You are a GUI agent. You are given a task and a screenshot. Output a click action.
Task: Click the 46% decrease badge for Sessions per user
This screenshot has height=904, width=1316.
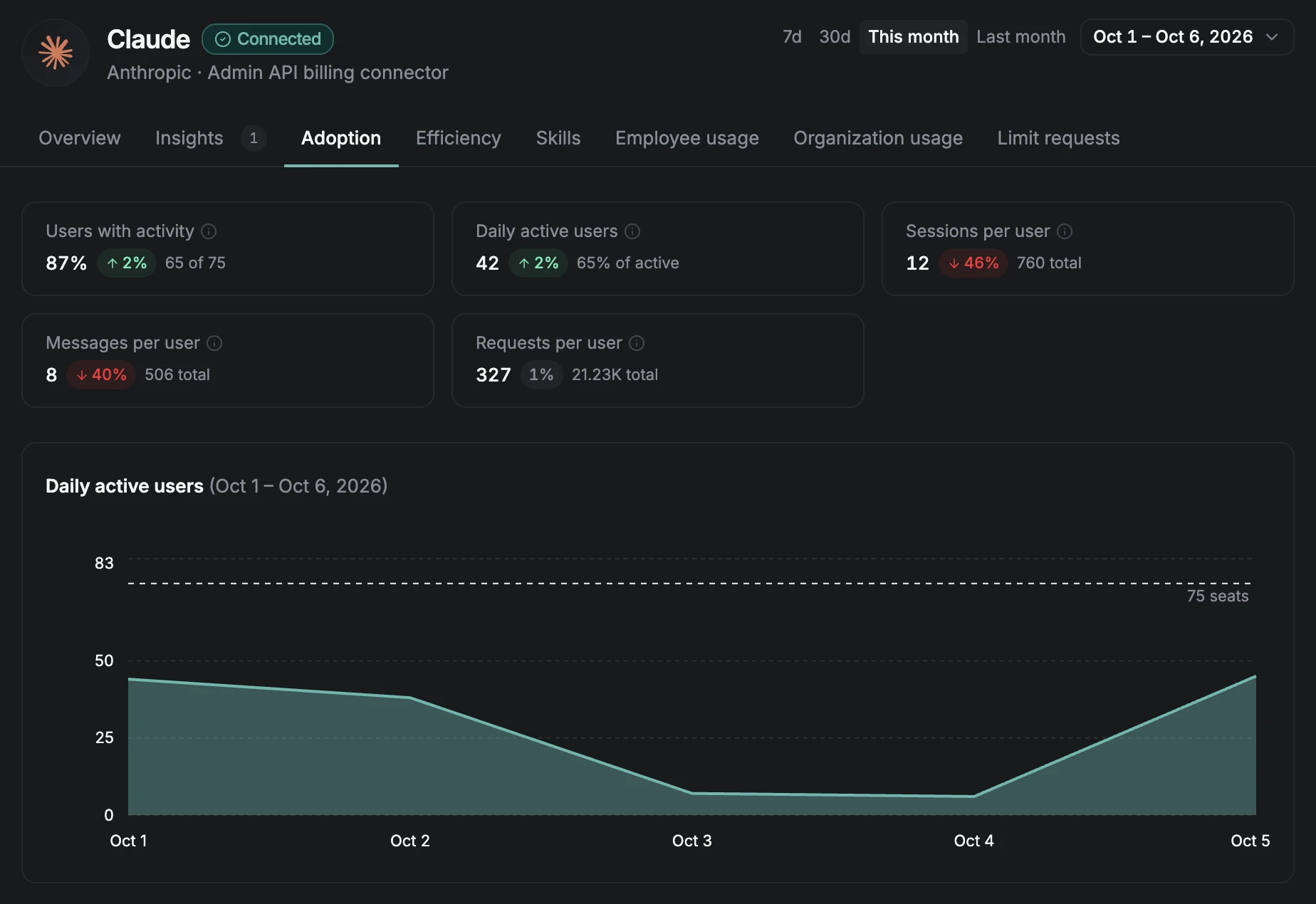pos(973,263)
